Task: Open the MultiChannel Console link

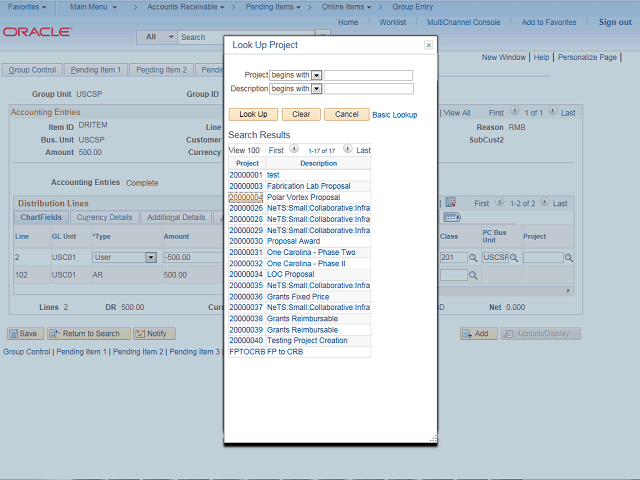Action: [463, 22]
